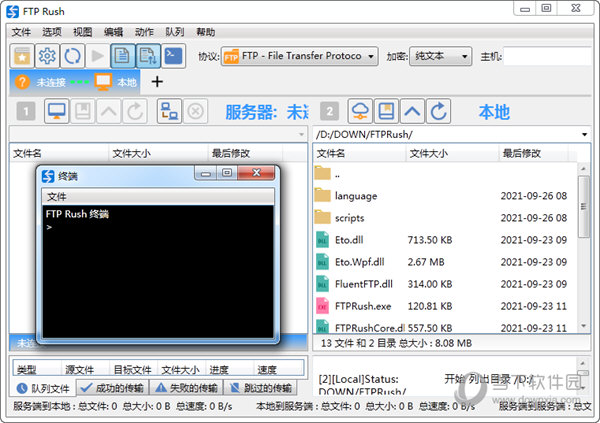Open the 文件 menu in main menu bar
The height and width of the screenshot is (423, 600).
(x=21, y=32)
